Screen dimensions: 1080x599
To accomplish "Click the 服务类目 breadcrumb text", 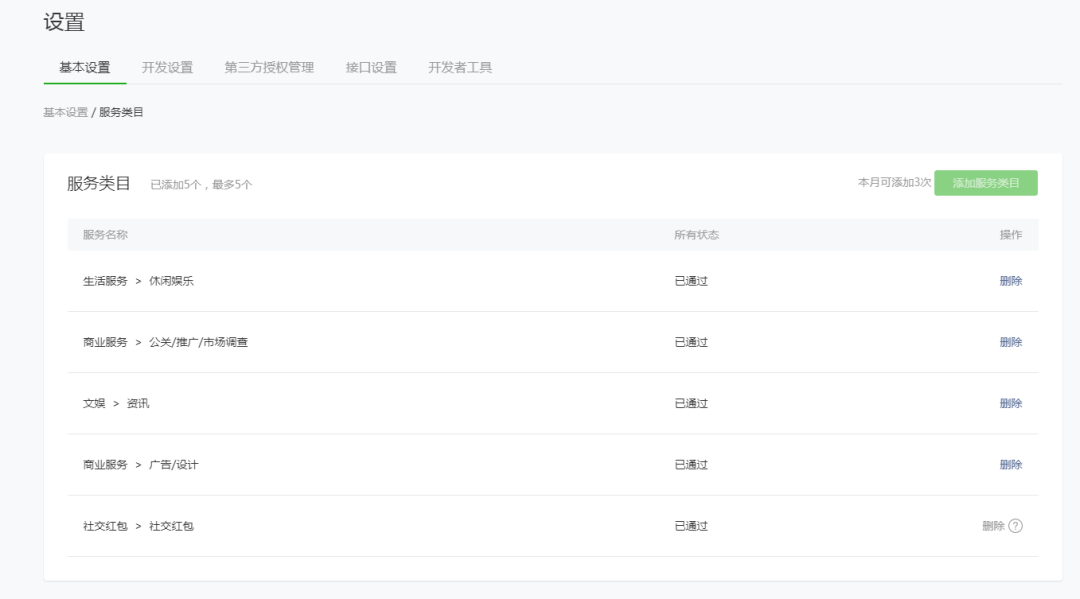I will (x=121, y=112).
